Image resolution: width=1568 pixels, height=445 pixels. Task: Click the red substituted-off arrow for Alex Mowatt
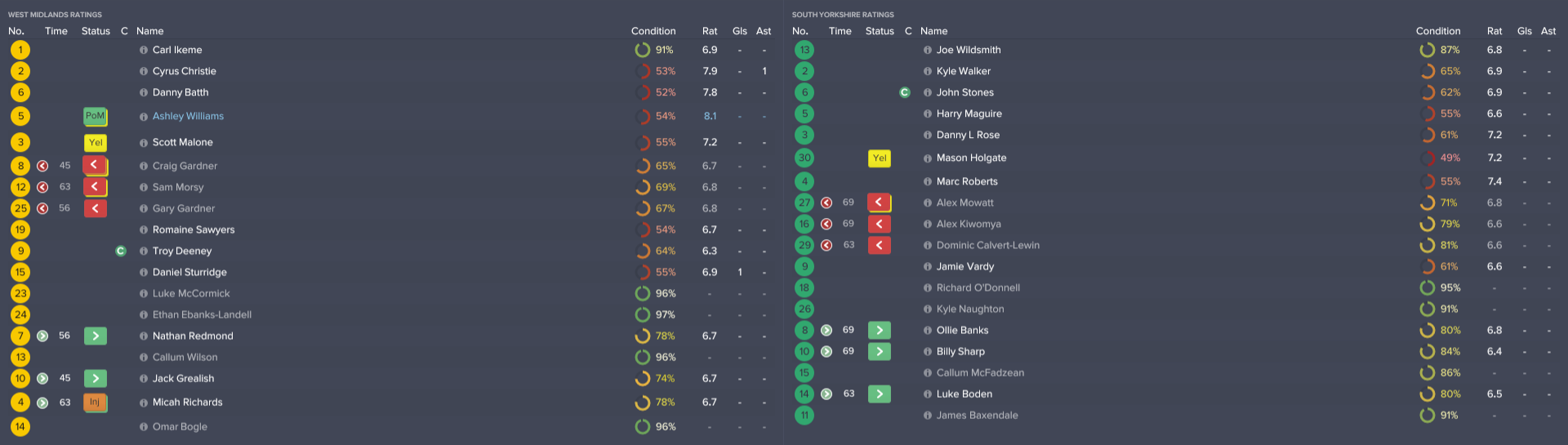pos(879,202)
